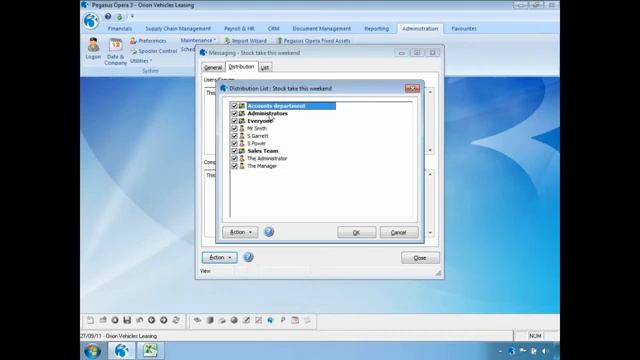
Task: Uncheck the S Garrett checkbox
Action: tap(234, 136)
